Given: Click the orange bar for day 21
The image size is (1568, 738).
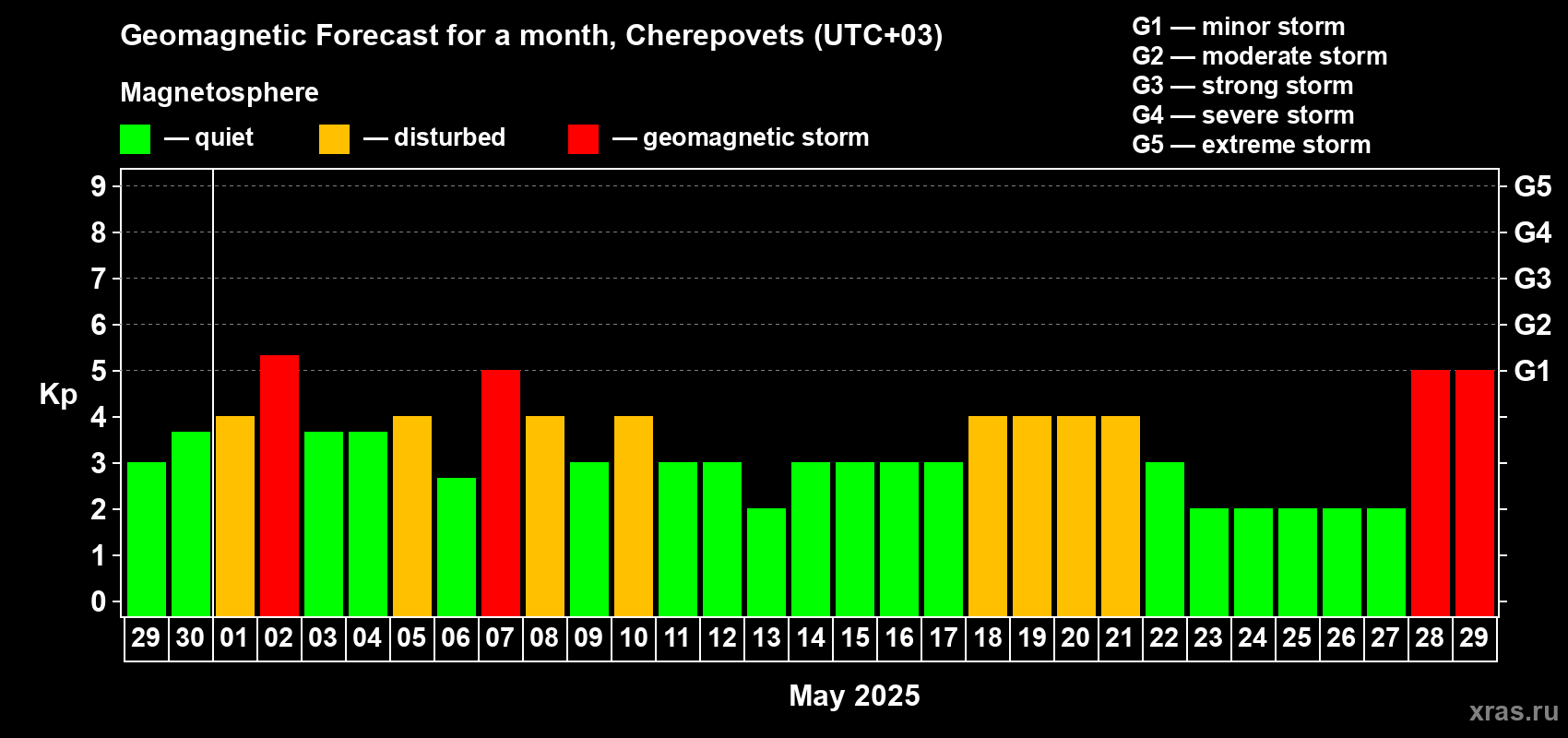Looking at the screenshot, I should [x=1121, y=517].
